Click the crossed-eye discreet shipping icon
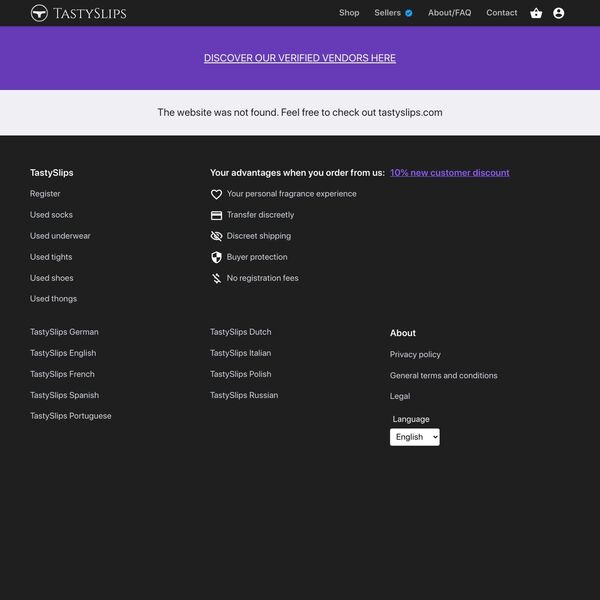Viewport: 600px width, 600px height. pos(216,236)
